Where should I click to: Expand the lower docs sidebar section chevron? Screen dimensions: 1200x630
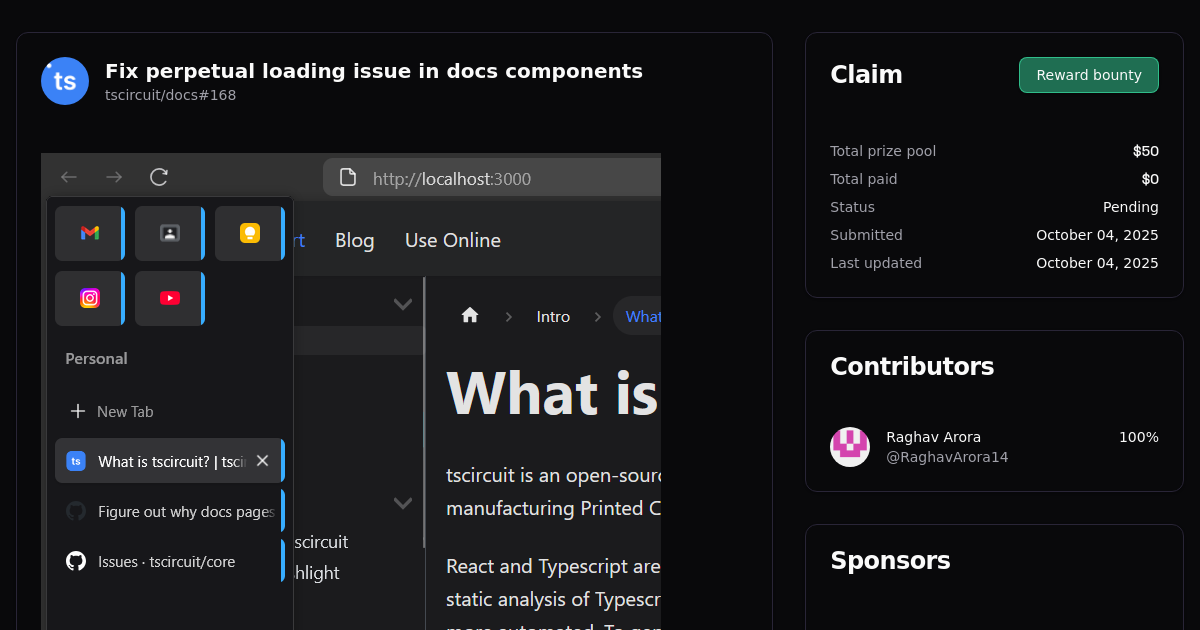(403, 503)
